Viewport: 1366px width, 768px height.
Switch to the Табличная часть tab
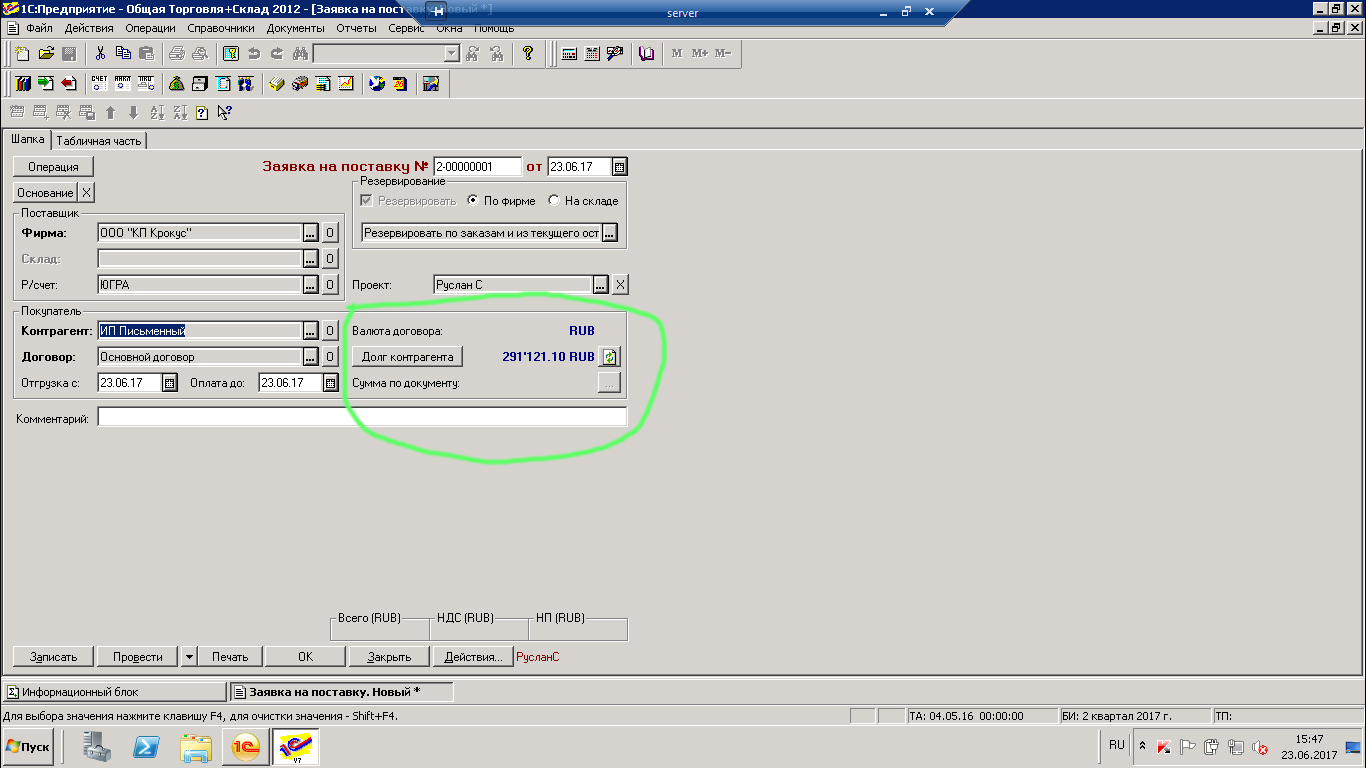coord(99,141)
